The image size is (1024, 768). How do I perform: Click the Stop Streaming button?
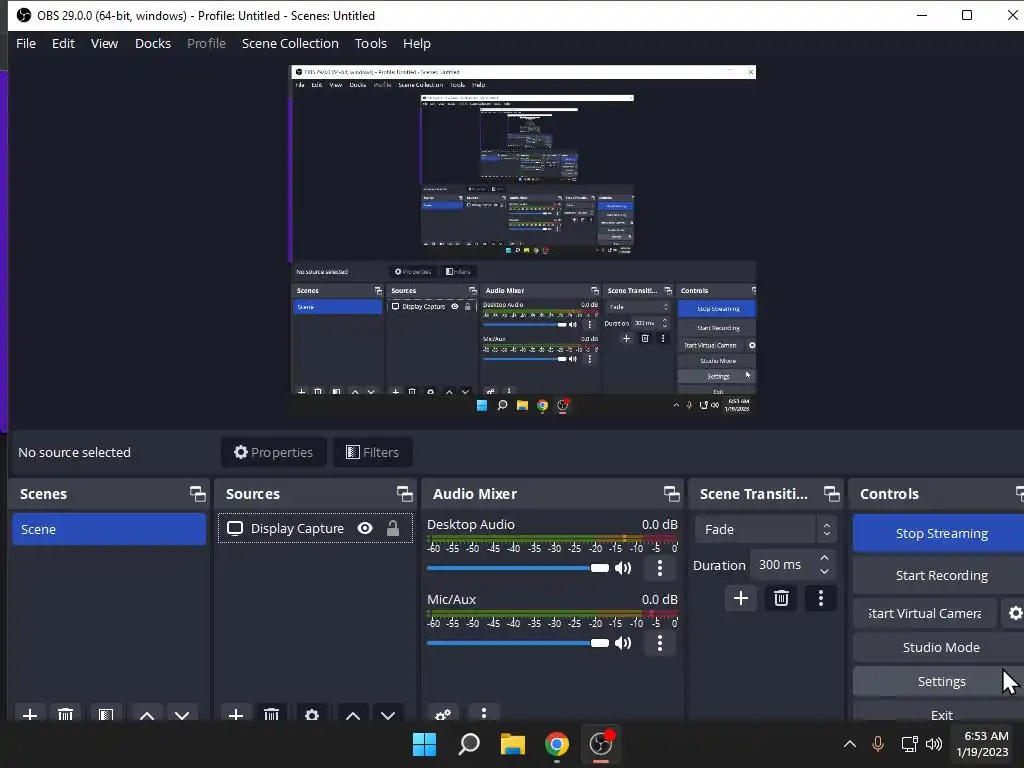[941, 534]
